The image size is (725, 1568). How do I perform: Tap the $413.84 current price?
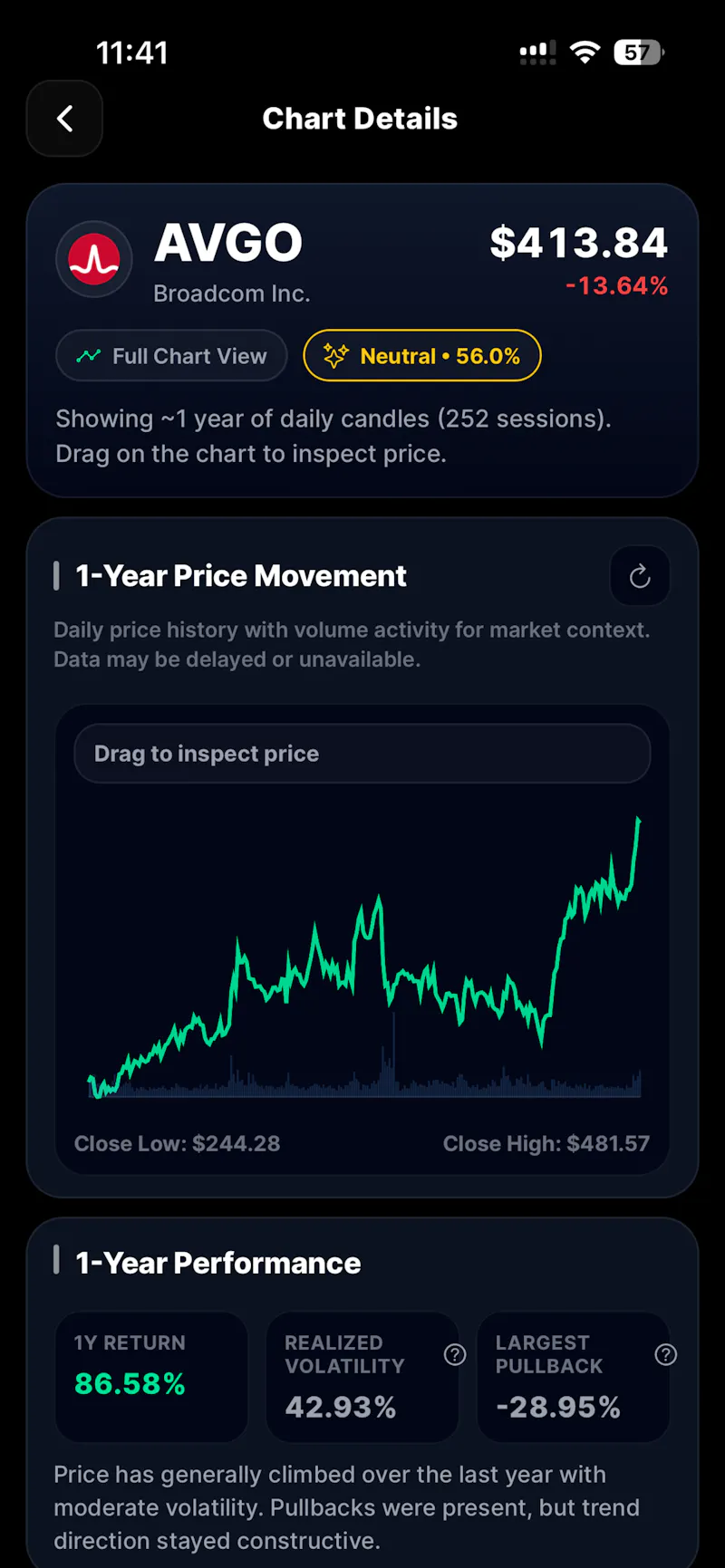coord(579,243)
